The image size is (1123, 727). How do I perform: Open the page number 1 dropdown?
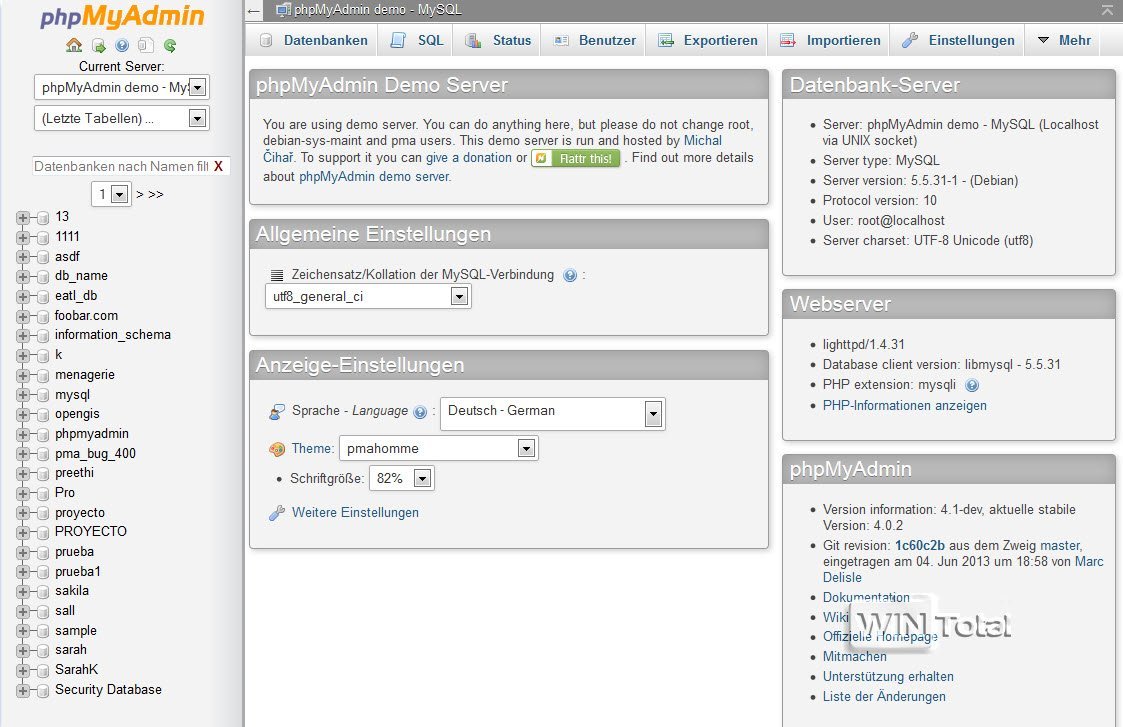coord(111,194)
